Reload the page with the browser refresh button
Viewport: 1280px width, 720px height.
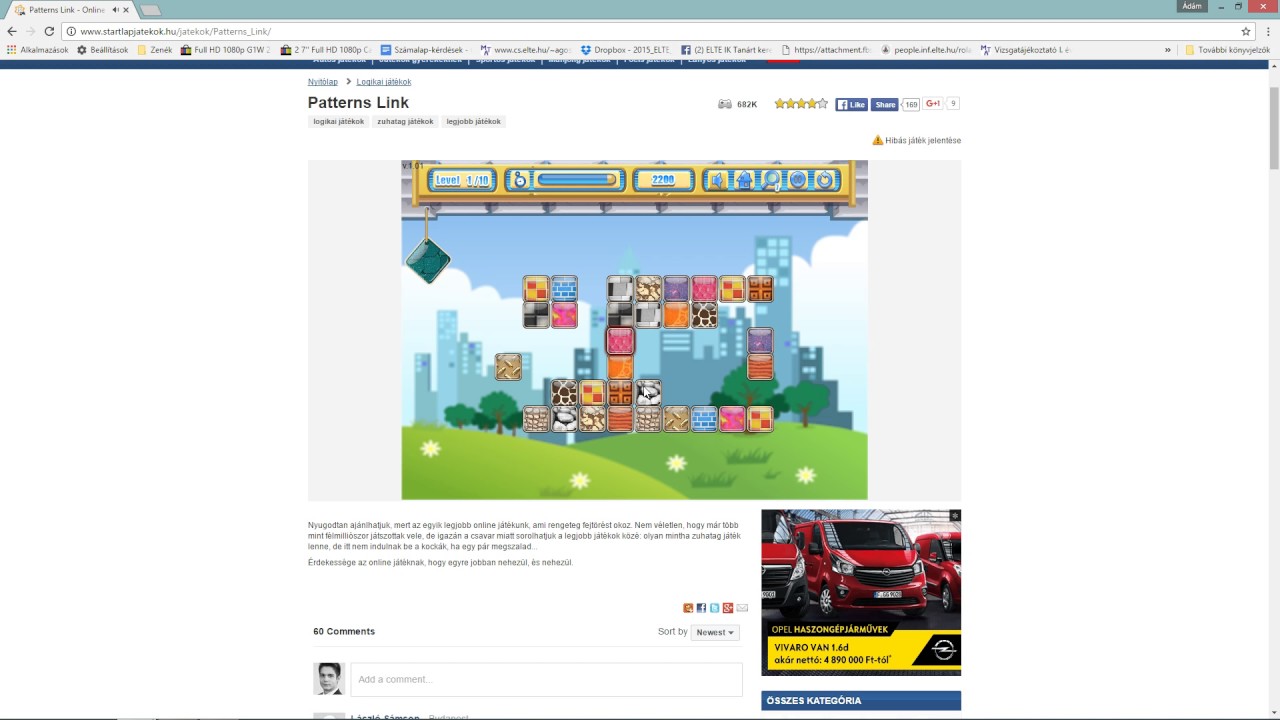click(x=49, y=31)
